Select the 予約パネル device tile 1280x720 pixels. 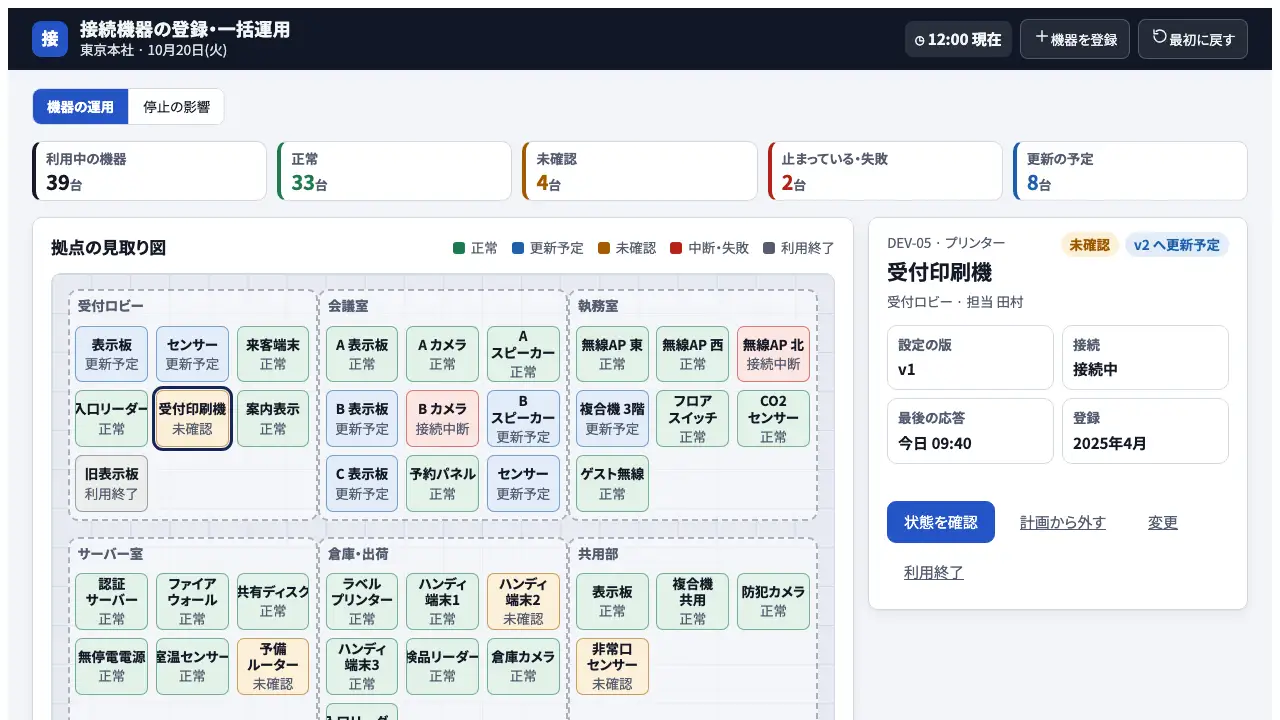pyautogui.click(x=442, y=484)
